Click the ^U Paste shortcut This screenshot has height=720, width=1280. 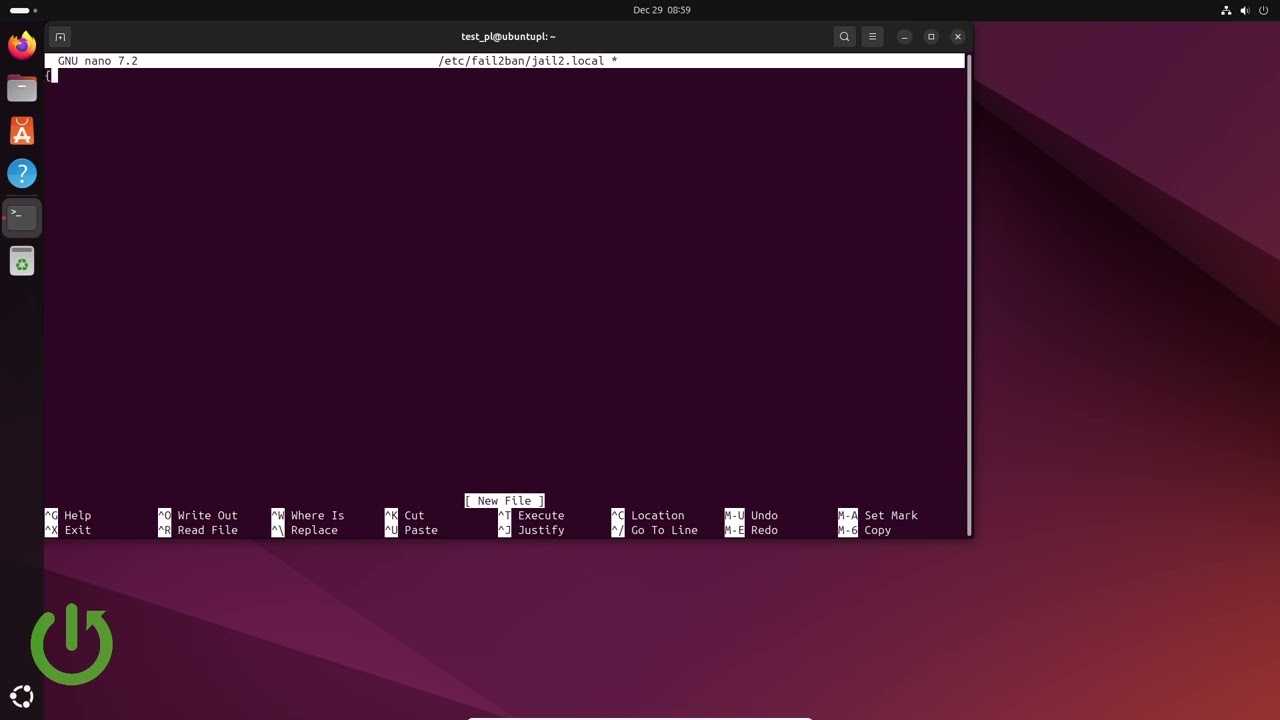[411, 531]
